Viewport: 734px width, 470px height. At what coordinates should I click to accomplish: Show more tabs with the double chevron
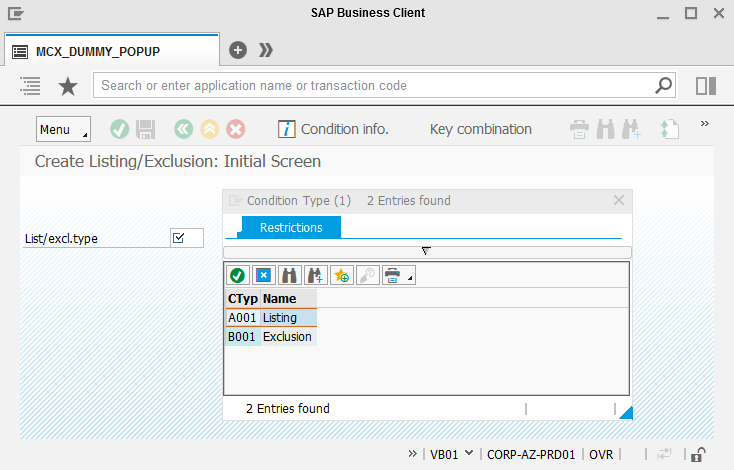pyautogui.click(x=266, y=50)
